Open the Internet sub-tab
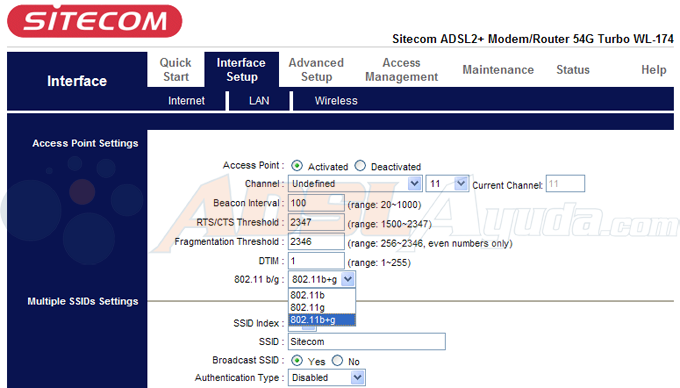680x388 pixels. click(186, 101)
